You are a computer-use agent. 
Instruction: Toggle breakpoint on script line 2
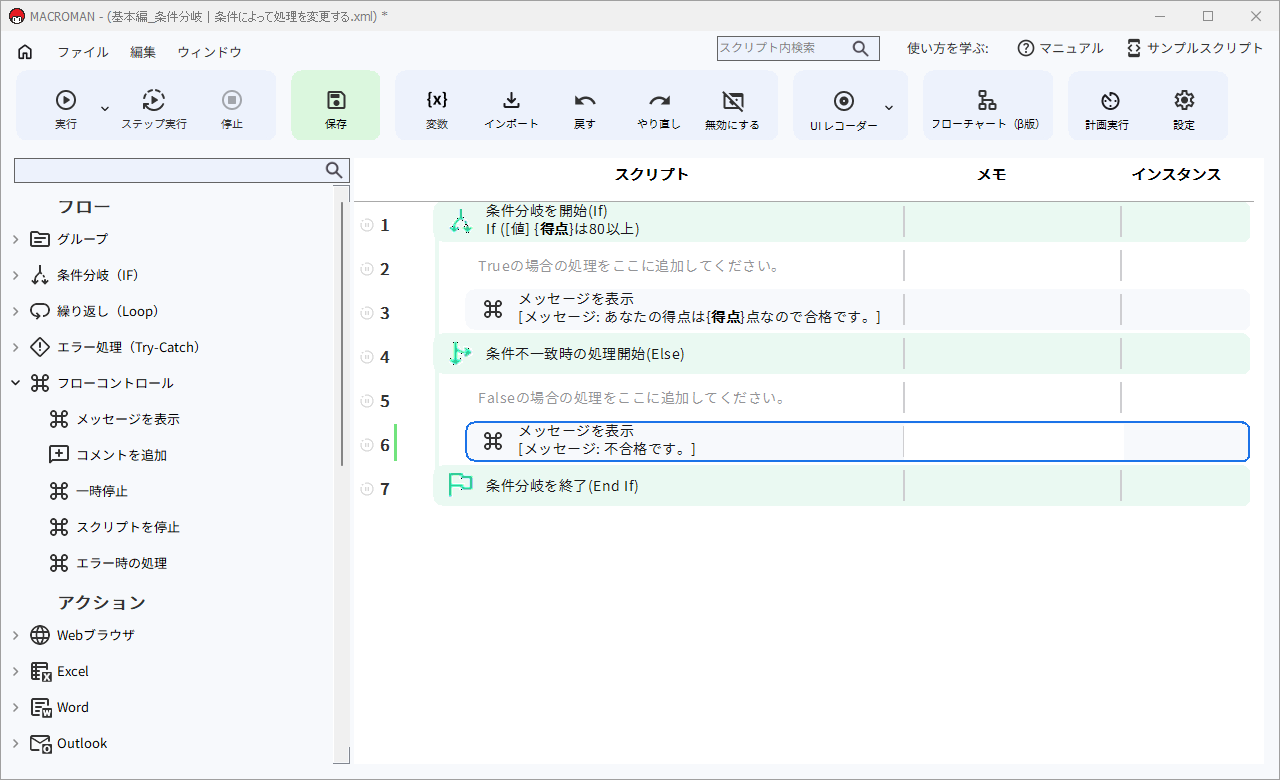coord(366,269)
